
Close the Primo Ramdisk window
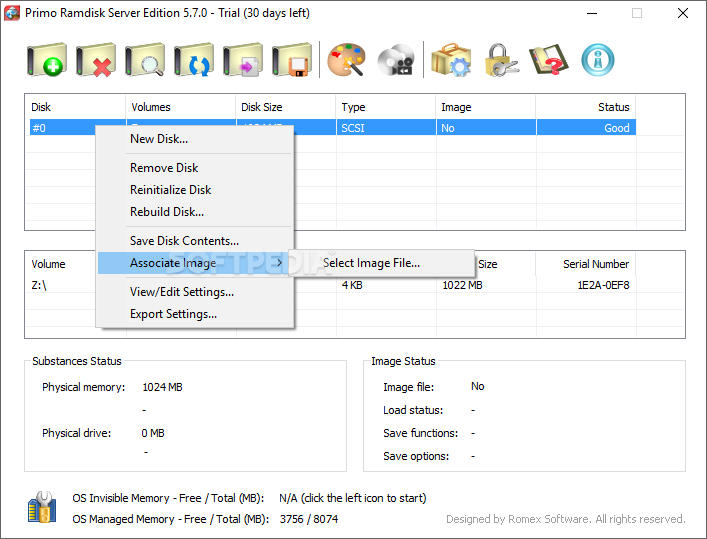683,13
